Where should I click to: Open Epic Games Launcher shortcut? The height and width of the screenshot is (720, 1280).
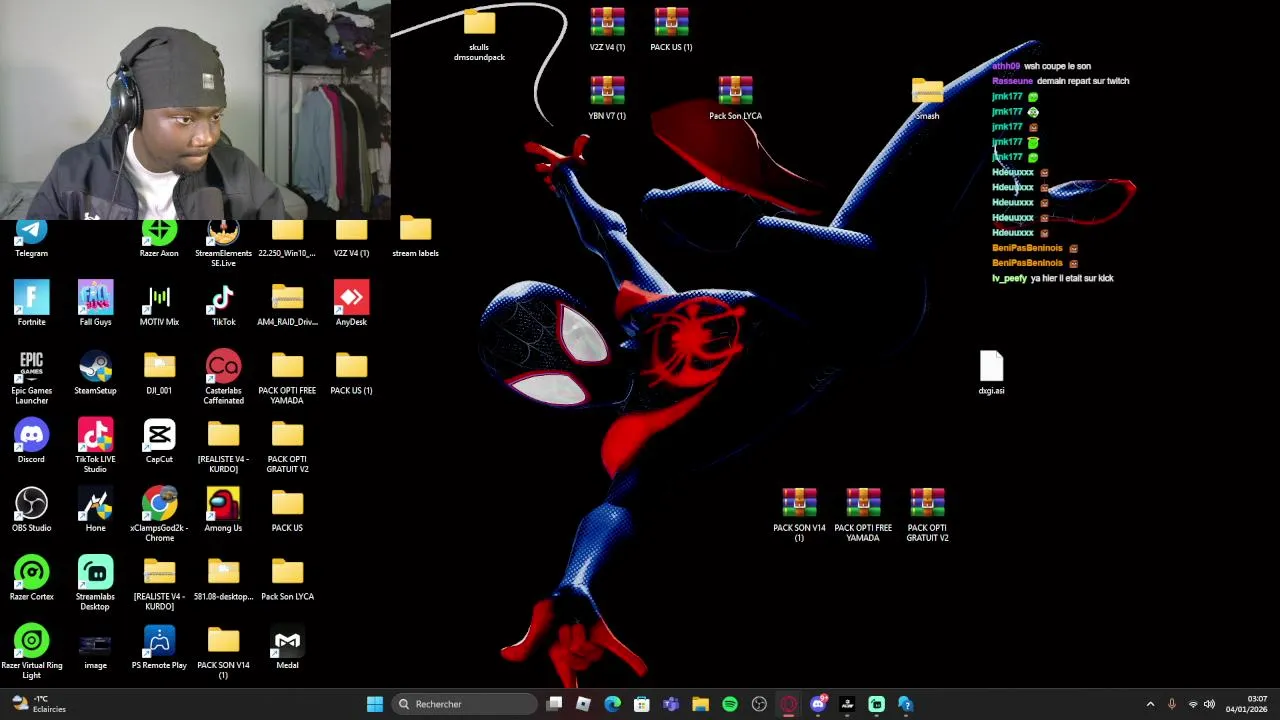pyautogui.click(x=31, y=377)
